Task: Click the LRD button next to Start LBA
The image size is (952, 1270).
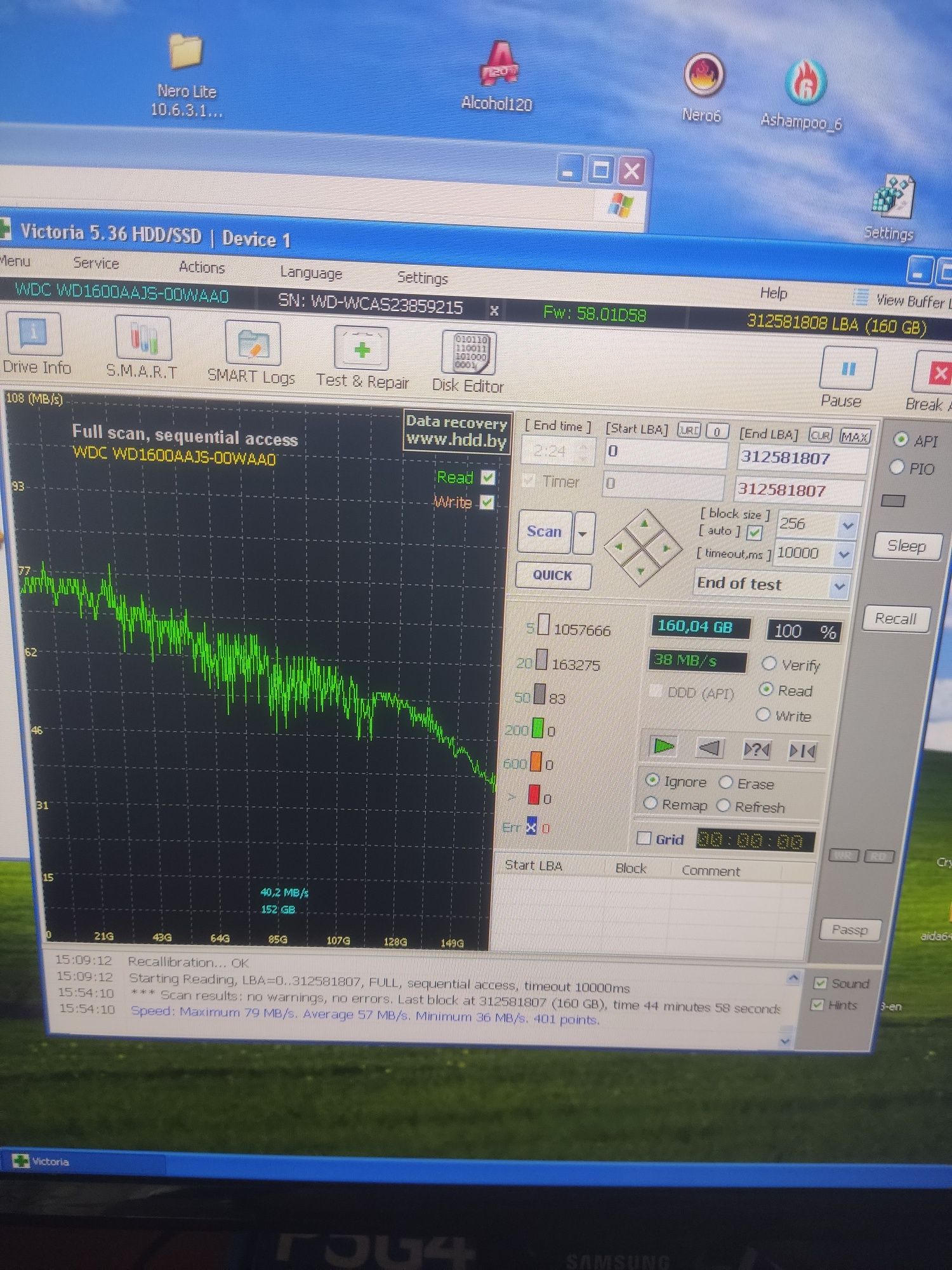Action: [689, 431]
